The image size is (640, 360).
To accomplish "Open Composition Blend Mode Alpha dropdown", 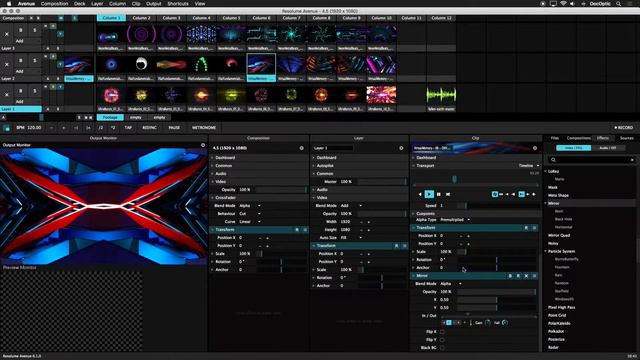I will click(250, 206).
